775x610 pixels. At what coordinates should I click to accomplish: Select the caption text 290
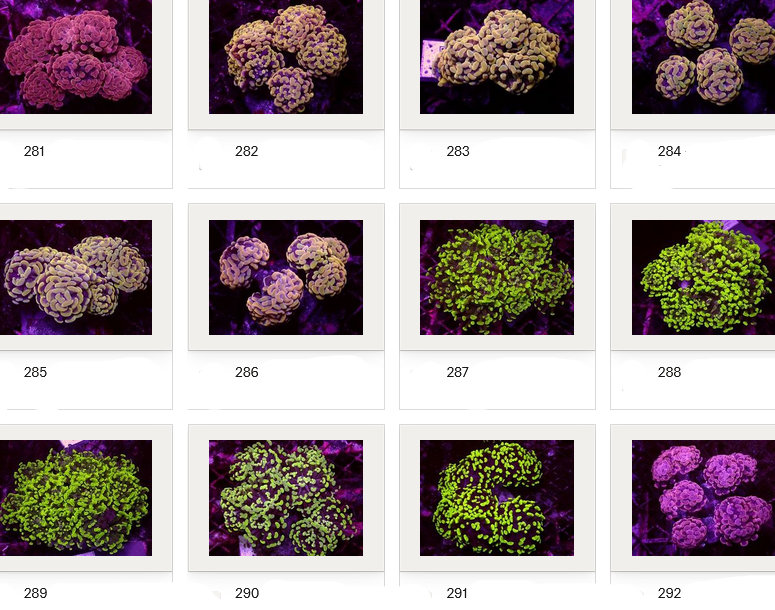[x=247, y=593]
